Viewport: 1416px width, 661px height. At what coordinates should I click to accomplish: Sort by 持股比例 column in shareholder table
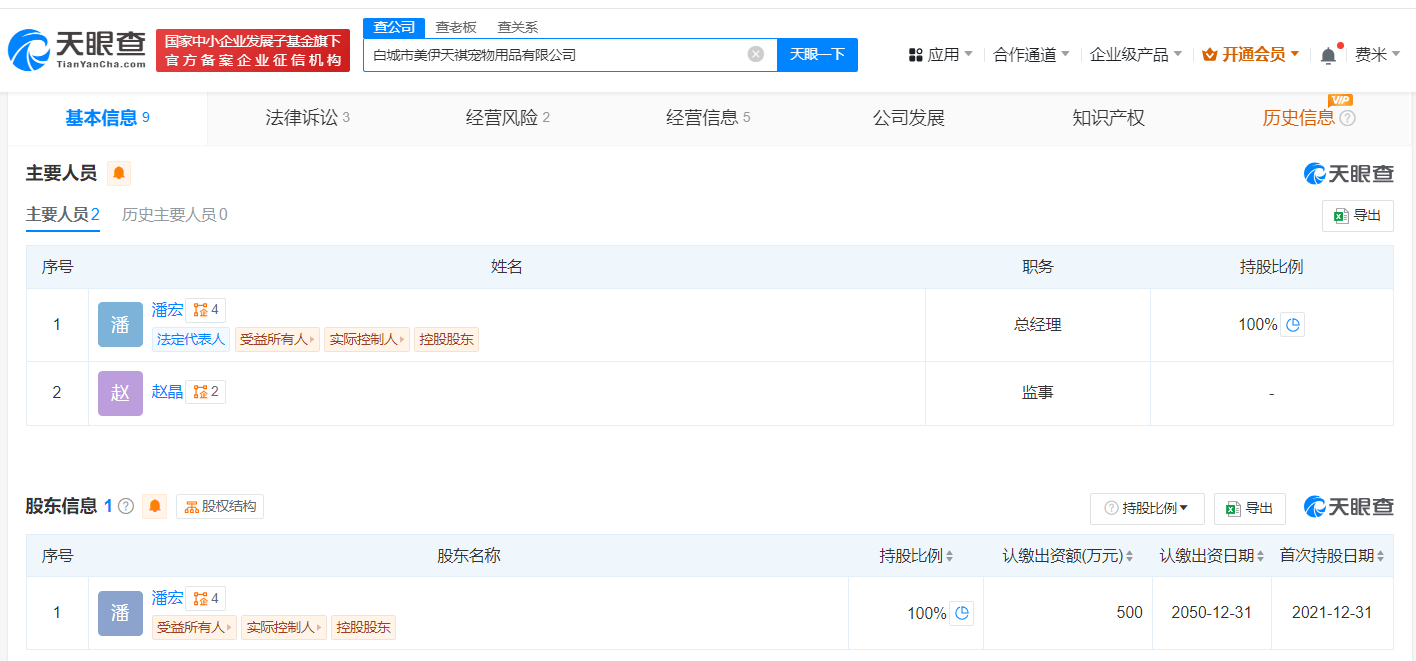tap(949, 556)
